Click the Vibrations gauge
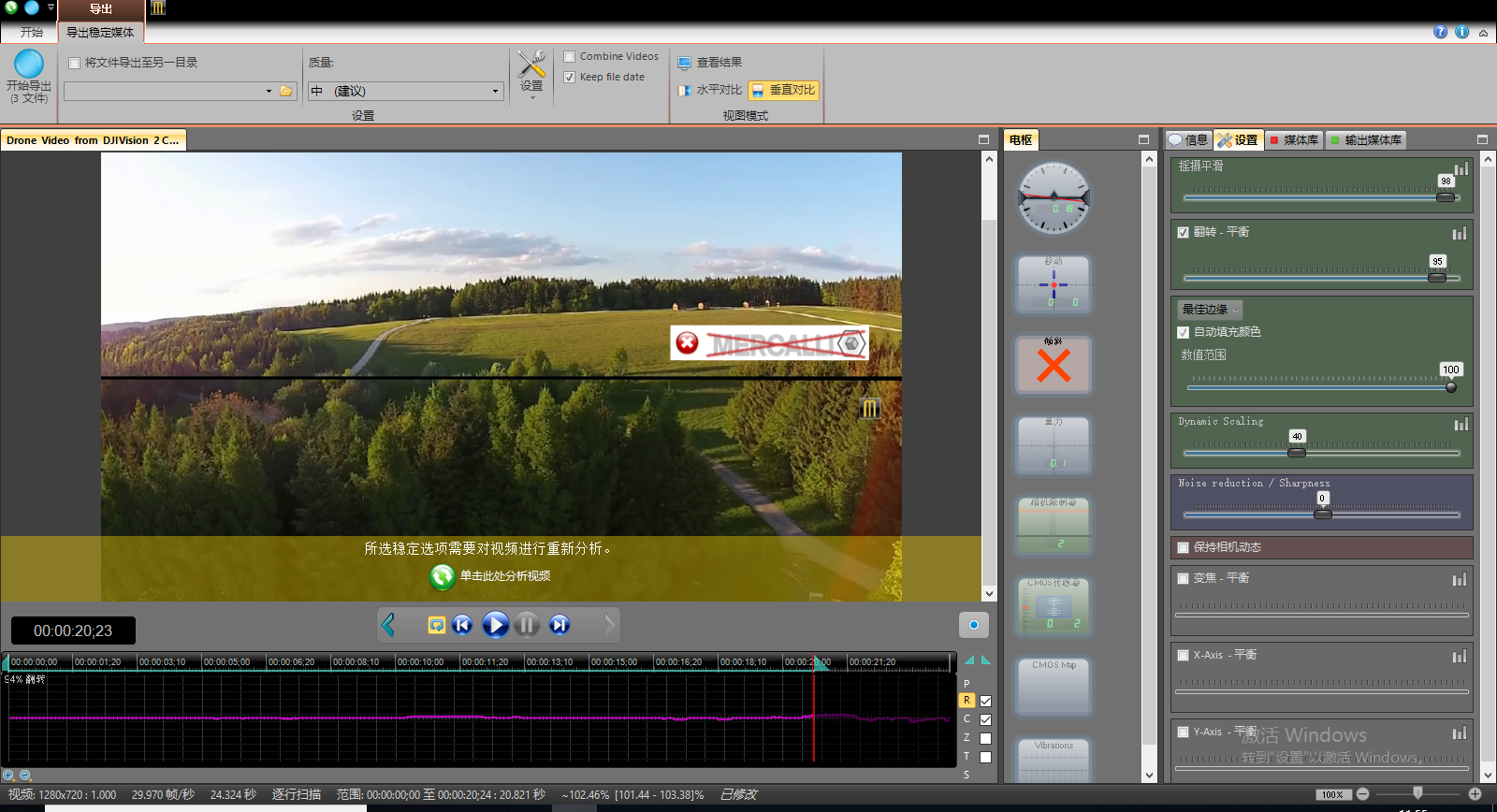This screenshot has height=812, width=1497. pyautogui.click(x=1054, y=761)
